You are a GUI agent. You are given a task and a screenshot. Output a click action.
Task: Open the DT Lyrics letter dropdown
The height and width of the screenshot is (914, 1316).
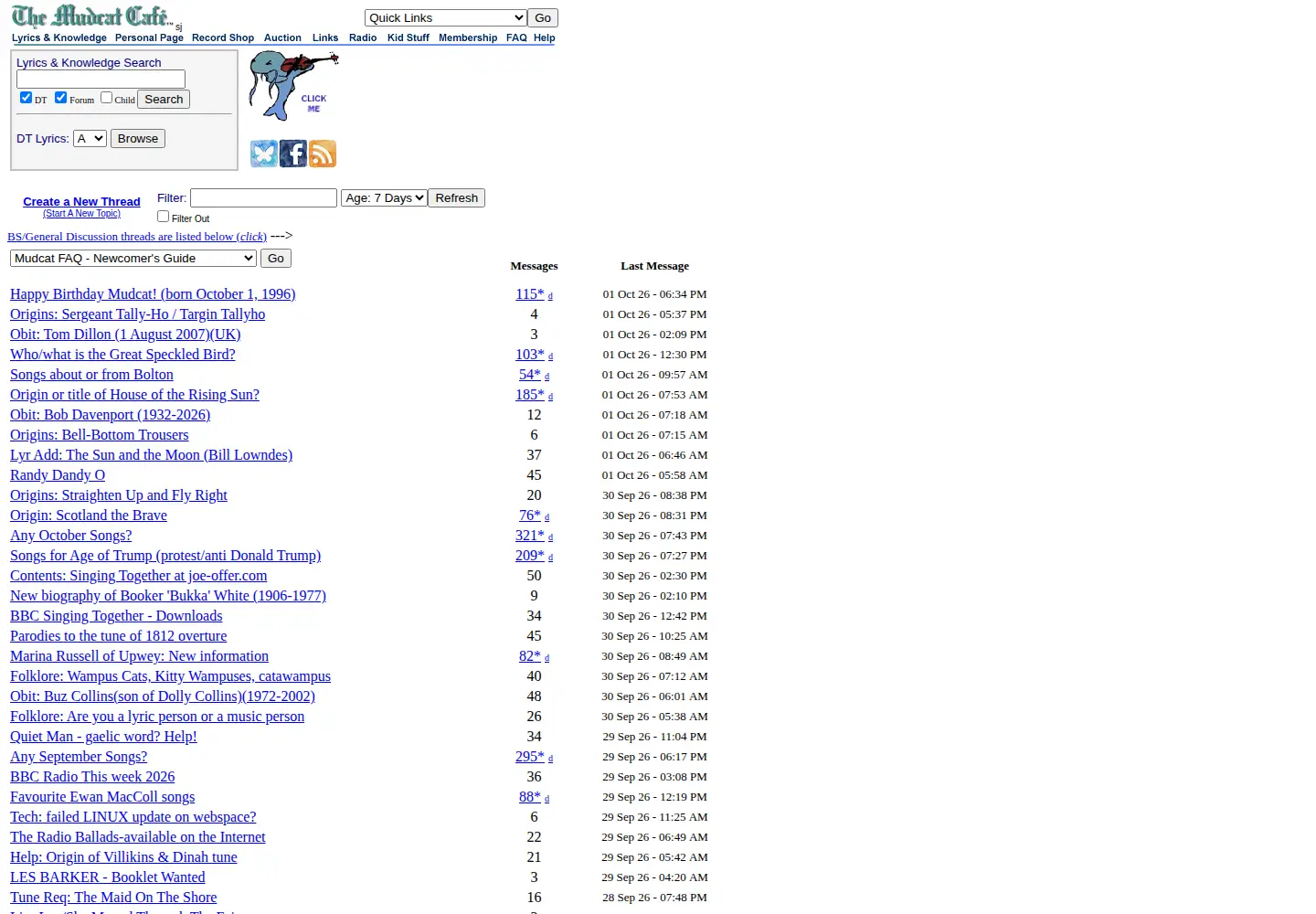click(90, 139)
